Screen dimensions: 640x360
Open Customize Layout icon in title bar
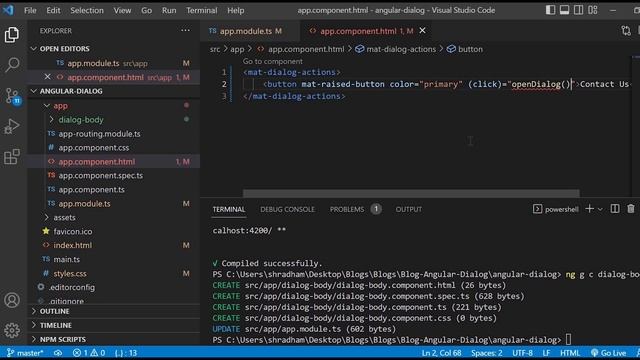(593, 10)
